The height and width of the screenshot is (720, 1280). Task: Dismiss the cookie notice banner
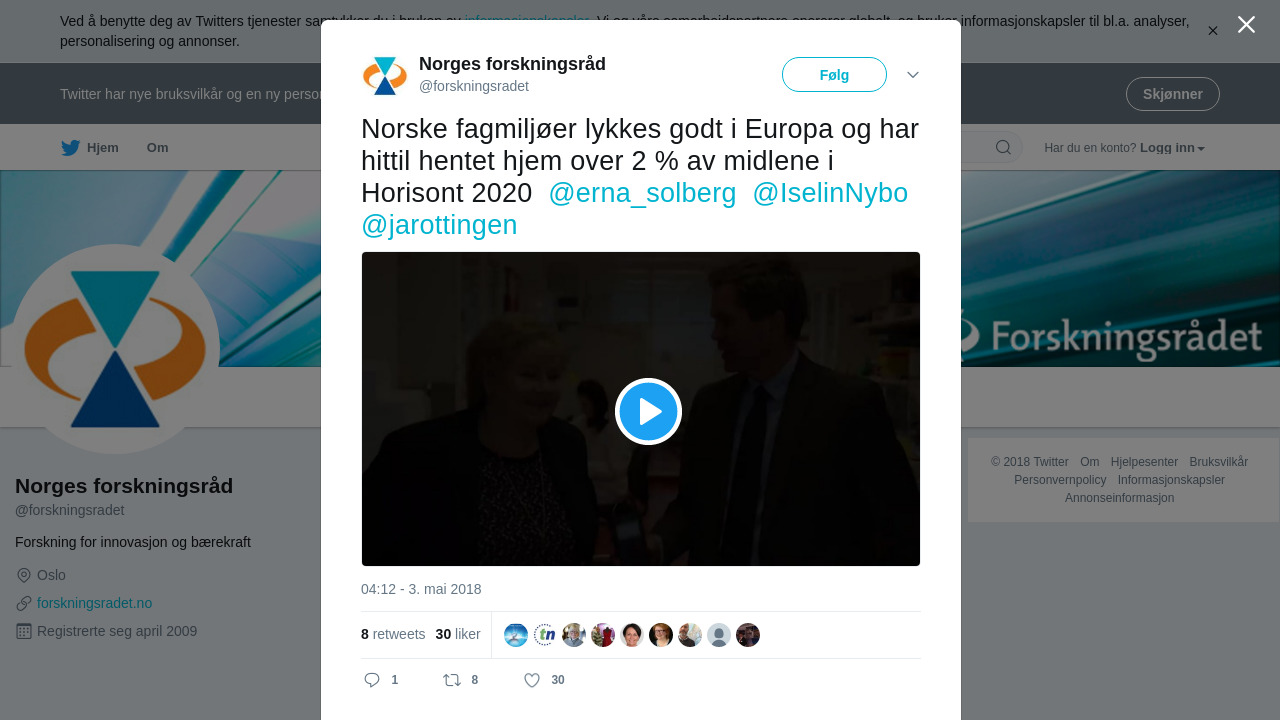(1213, 31)
